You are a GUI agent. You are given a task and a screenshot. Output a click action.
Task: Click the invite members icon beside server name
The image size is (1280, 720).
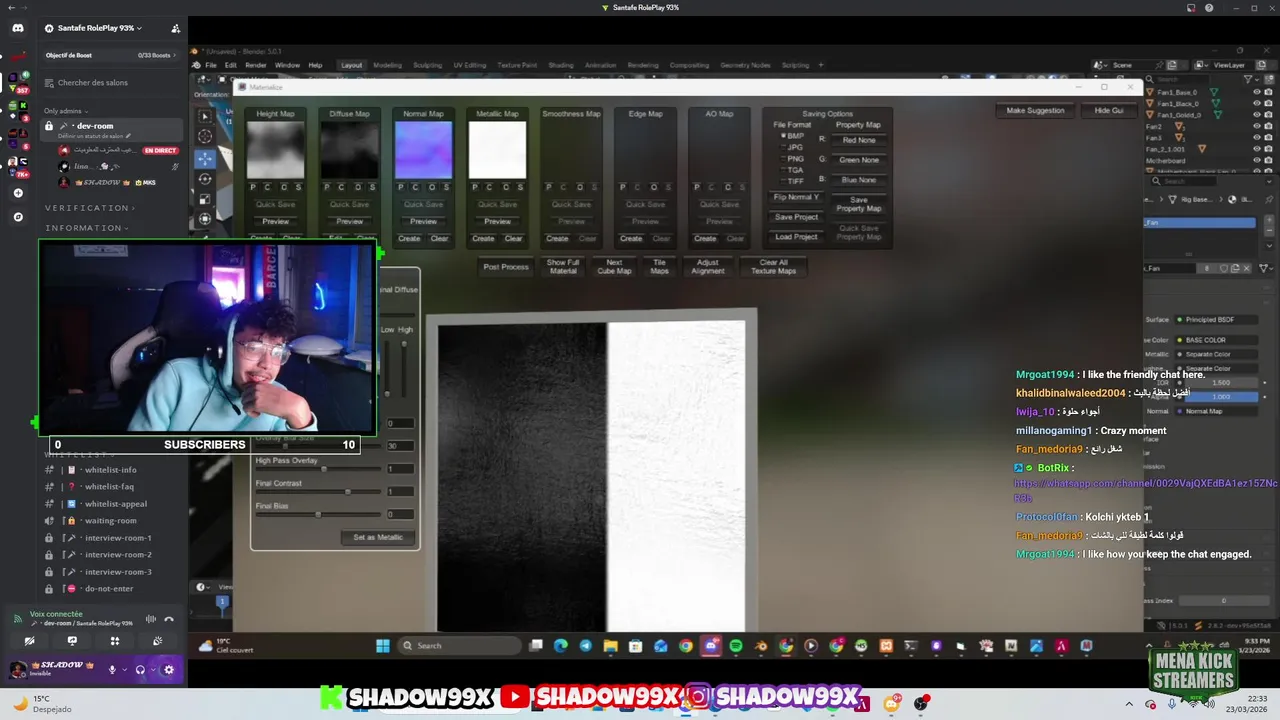coord(176,28)
